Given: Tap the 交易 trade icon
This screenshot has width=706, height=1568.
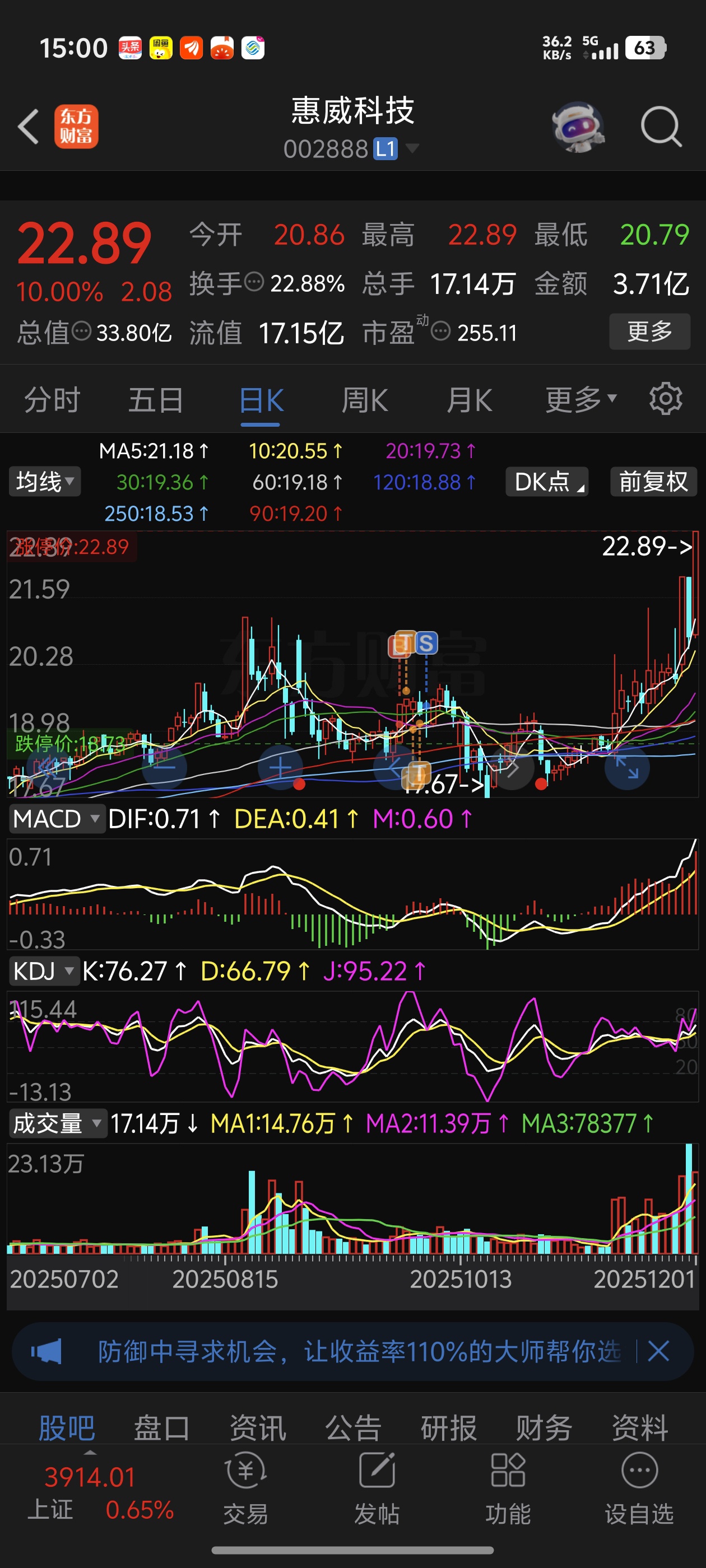Looking at the screenshot, I should [245, 1488].
